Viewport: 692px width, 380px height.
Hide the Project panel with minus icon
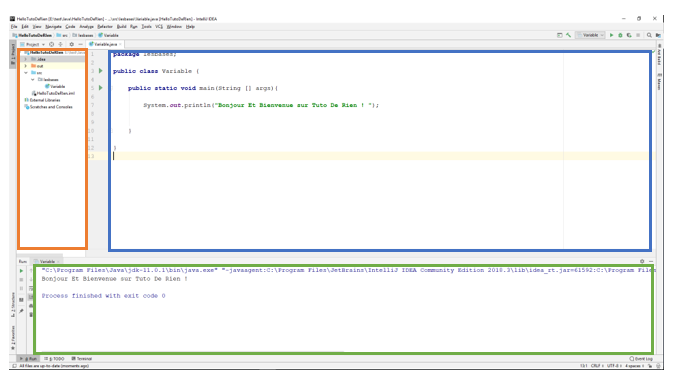[80, 45]
